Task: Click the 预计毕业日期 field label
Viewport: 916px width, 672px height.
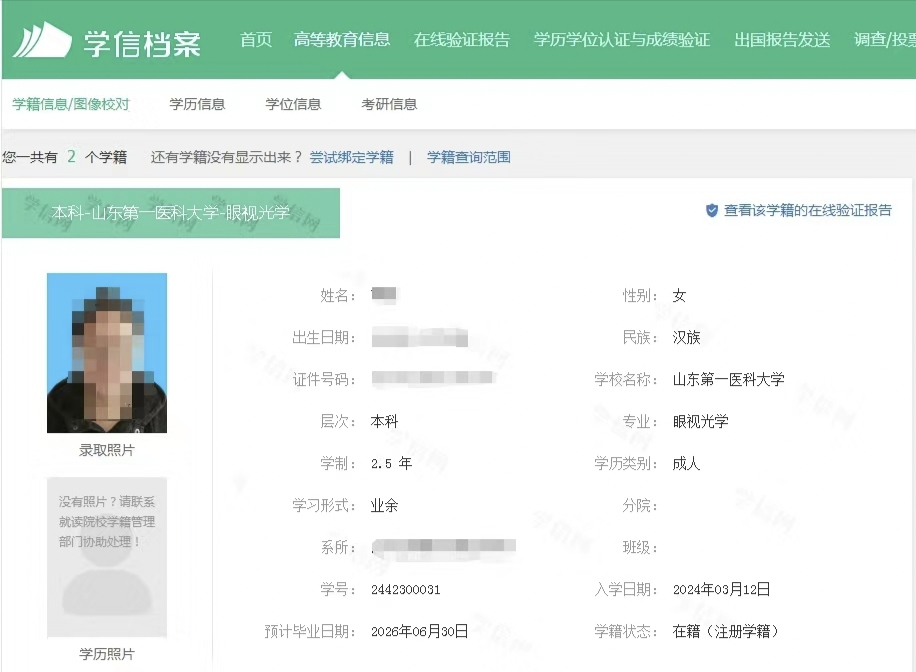Action: point(310,632)
